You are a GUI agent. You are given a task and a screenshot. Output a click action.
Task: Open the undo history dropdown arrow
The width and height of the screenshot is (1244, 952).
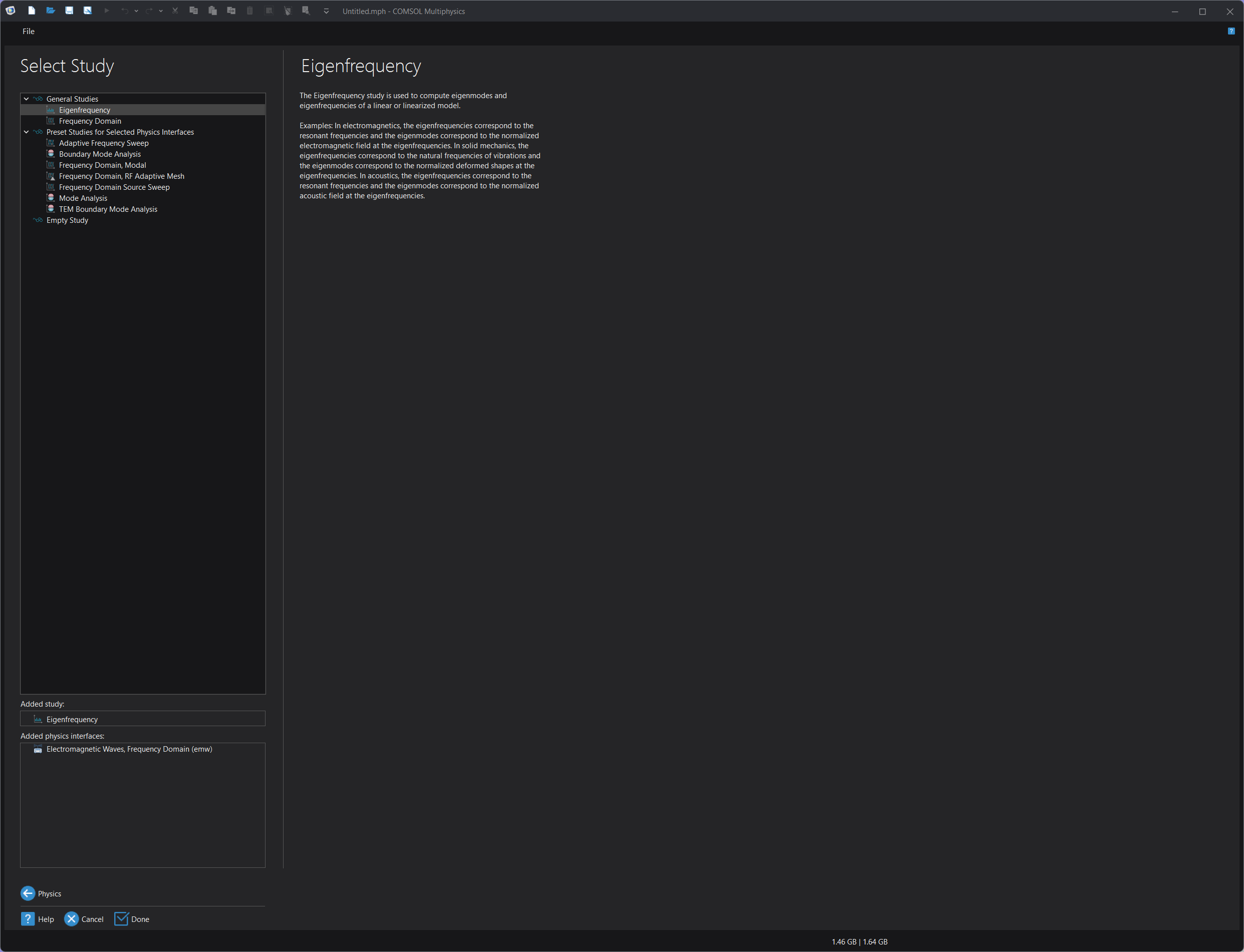coord(136,11)
